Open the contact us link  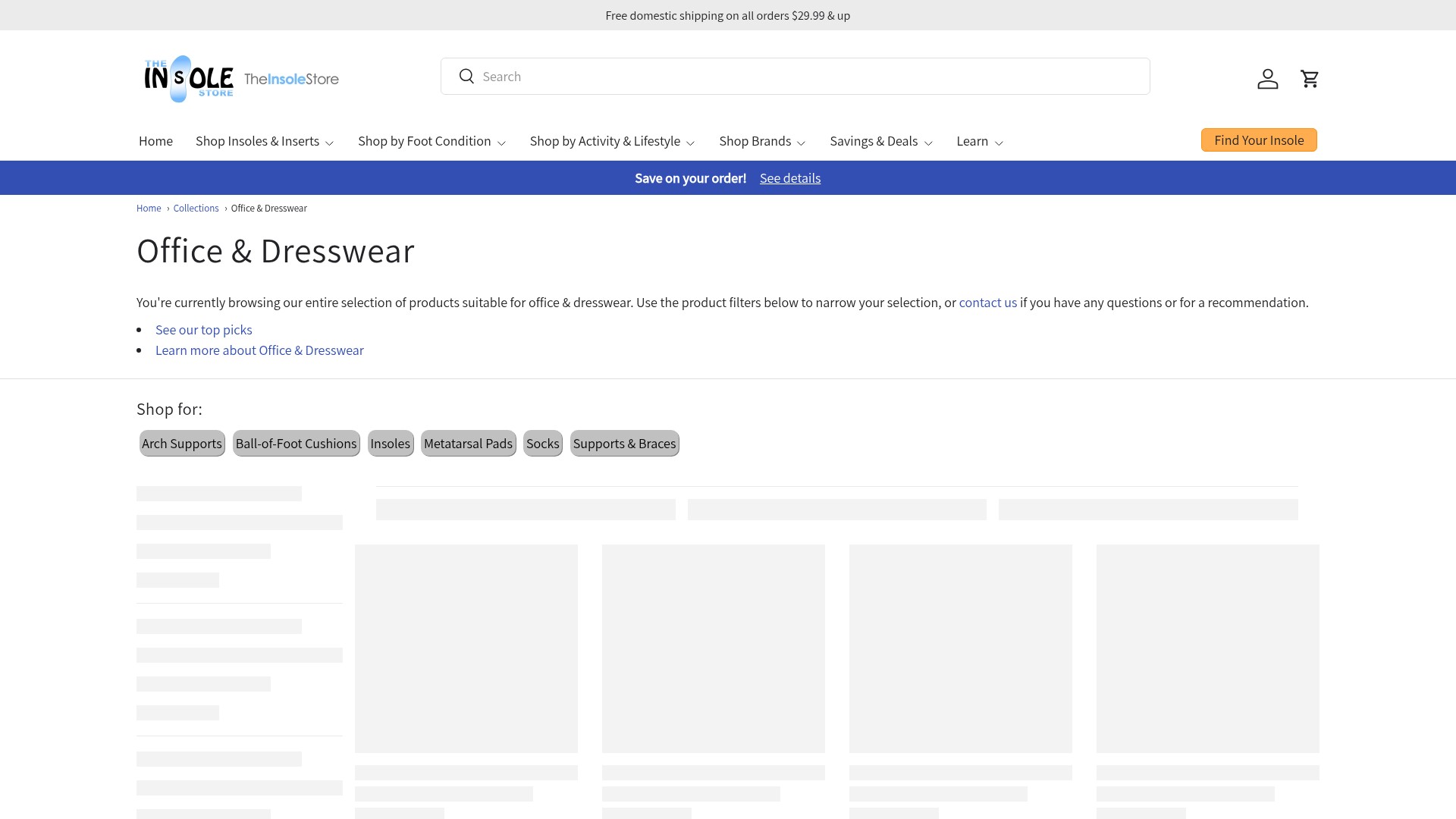coord(988,303)
